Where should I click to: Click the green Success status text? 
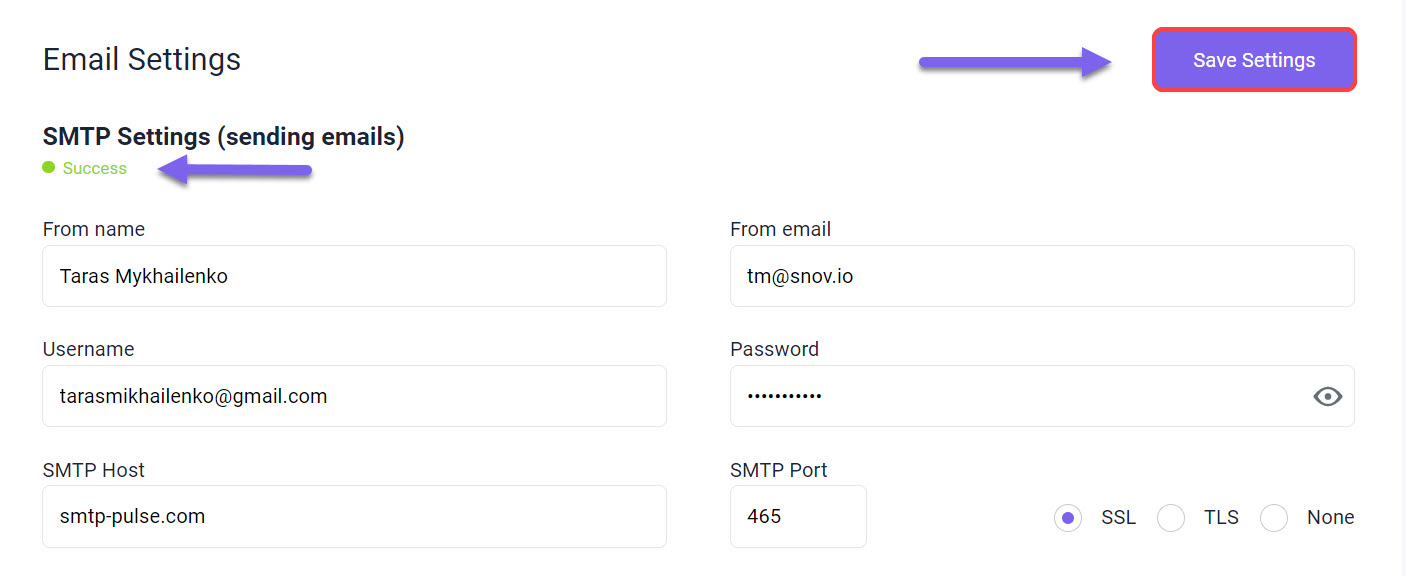95,168
